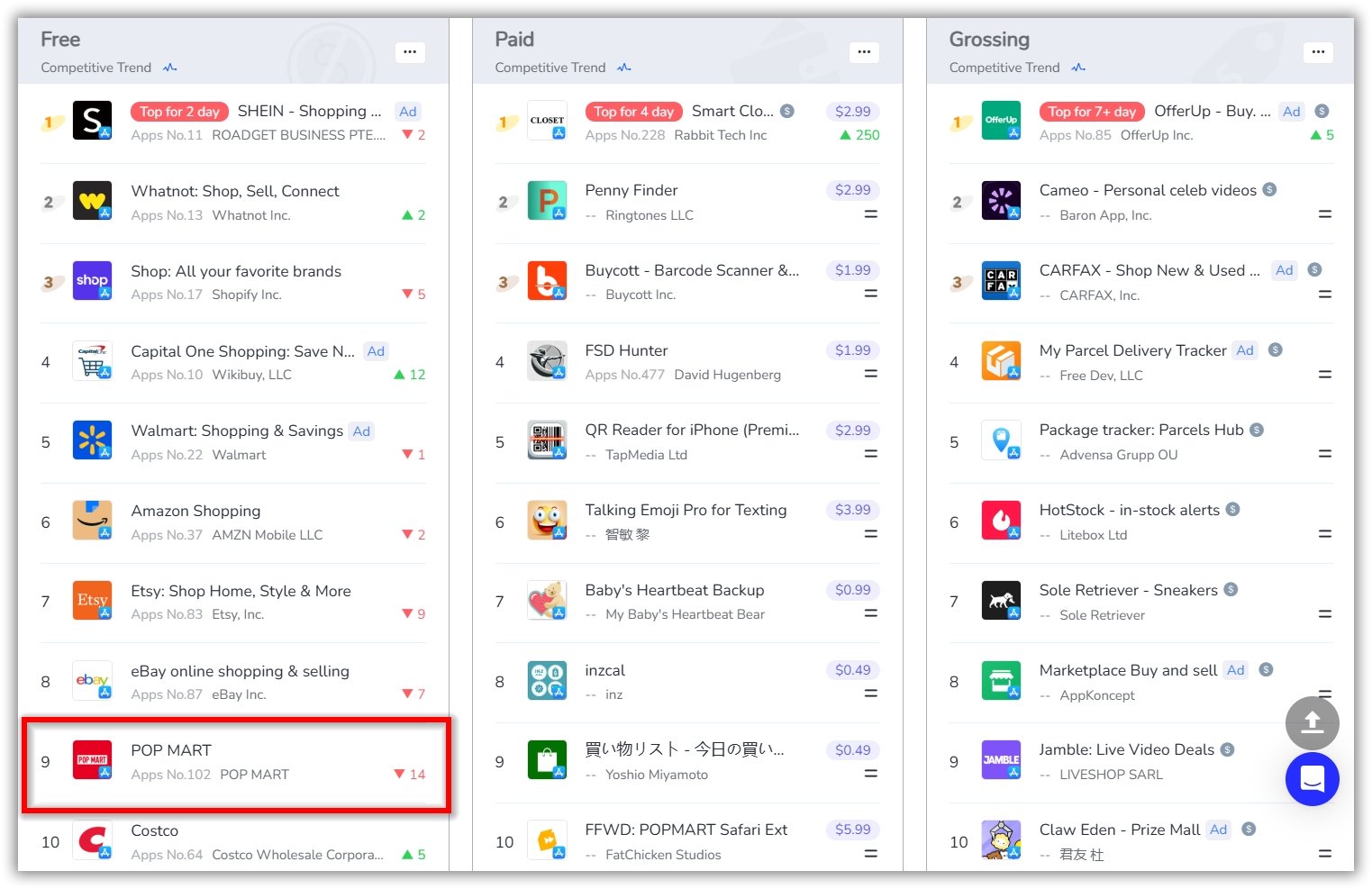Select the Sole Retriever app icon
The image size is (1372, 889).
1001,601
